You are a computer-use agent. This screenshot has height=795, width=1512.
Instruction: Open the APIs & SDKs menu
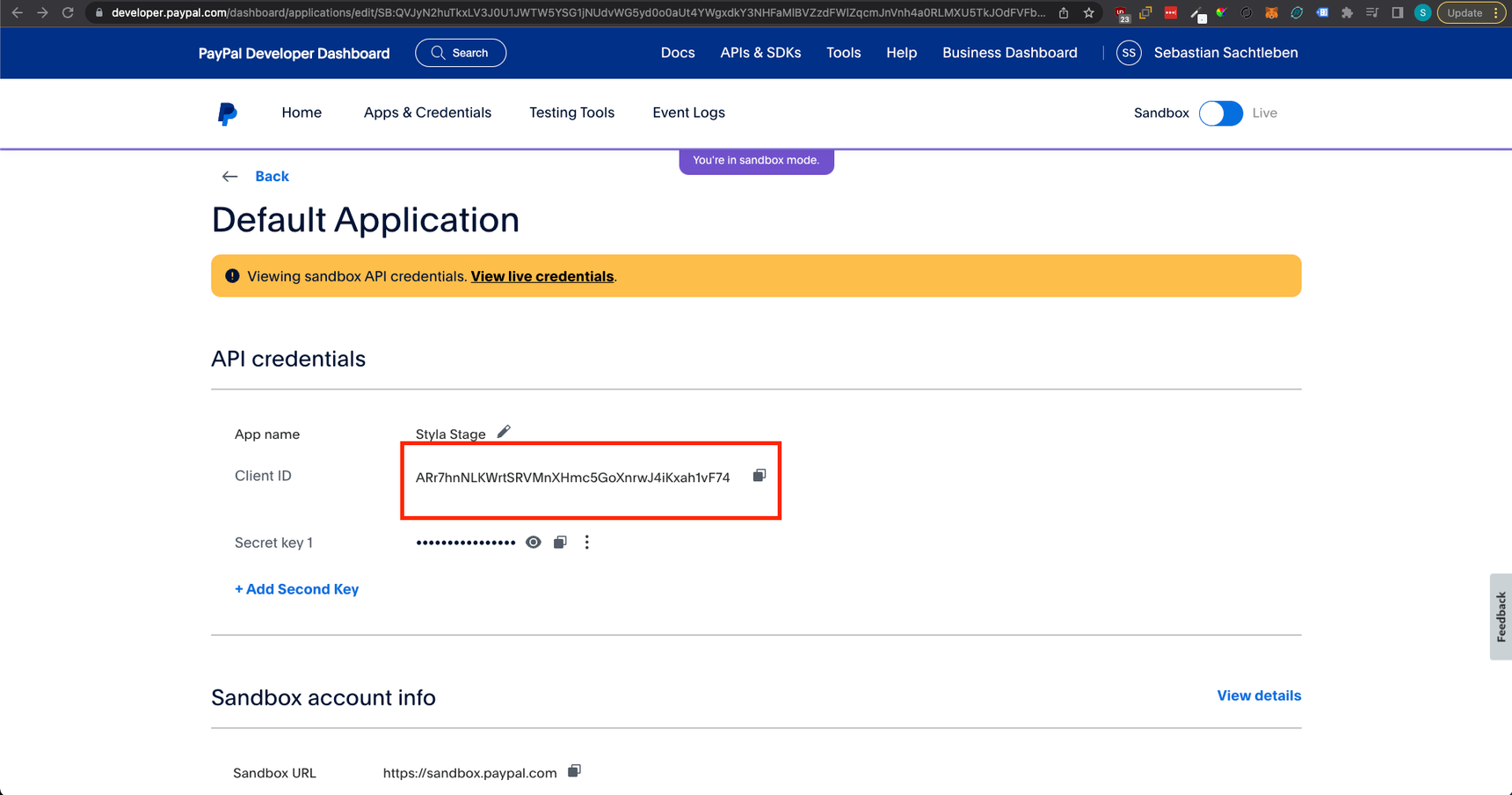[x=760, y=53]
